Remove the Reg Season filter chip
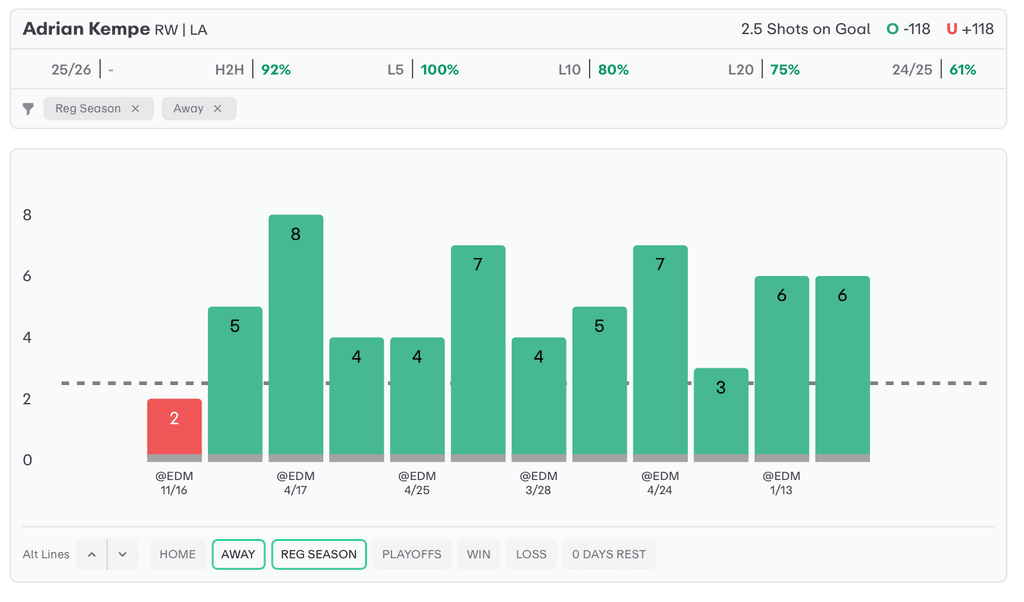 (135, 109)
